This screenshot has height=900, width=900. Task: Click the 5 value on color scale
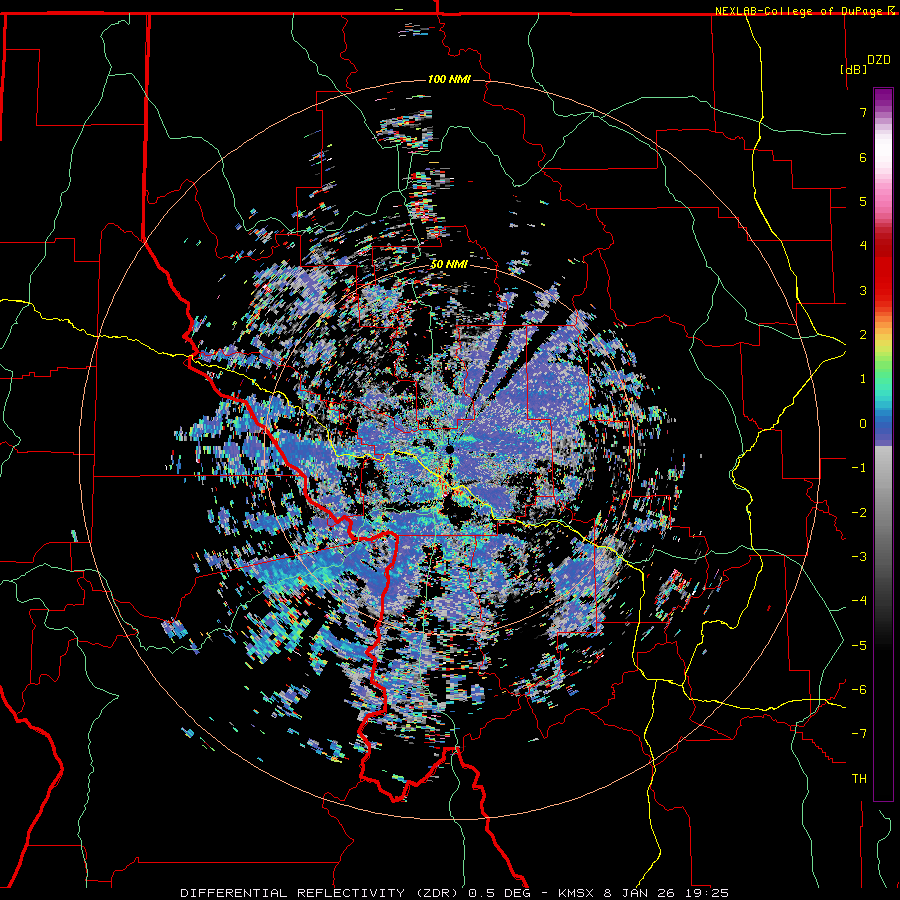pyautogui.click(x=863, y=201)
